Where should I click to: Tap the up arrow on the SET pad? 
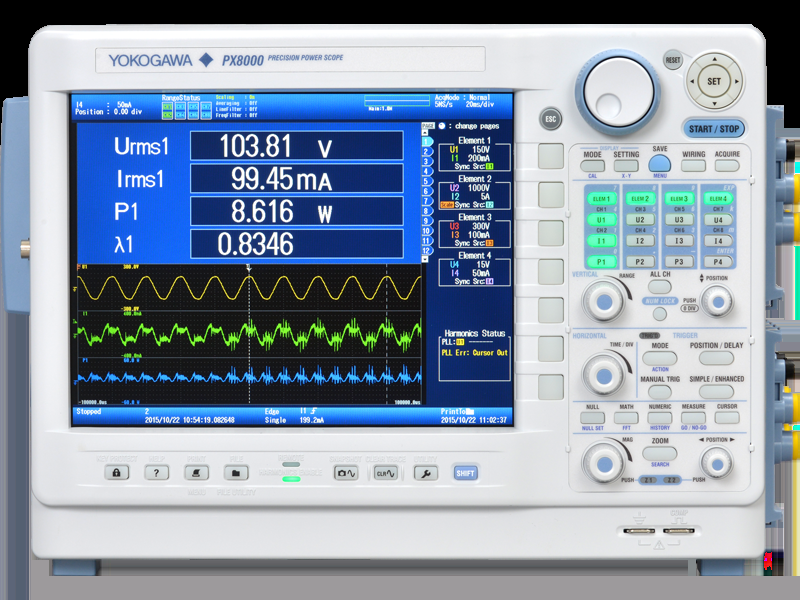pos(714,59)
